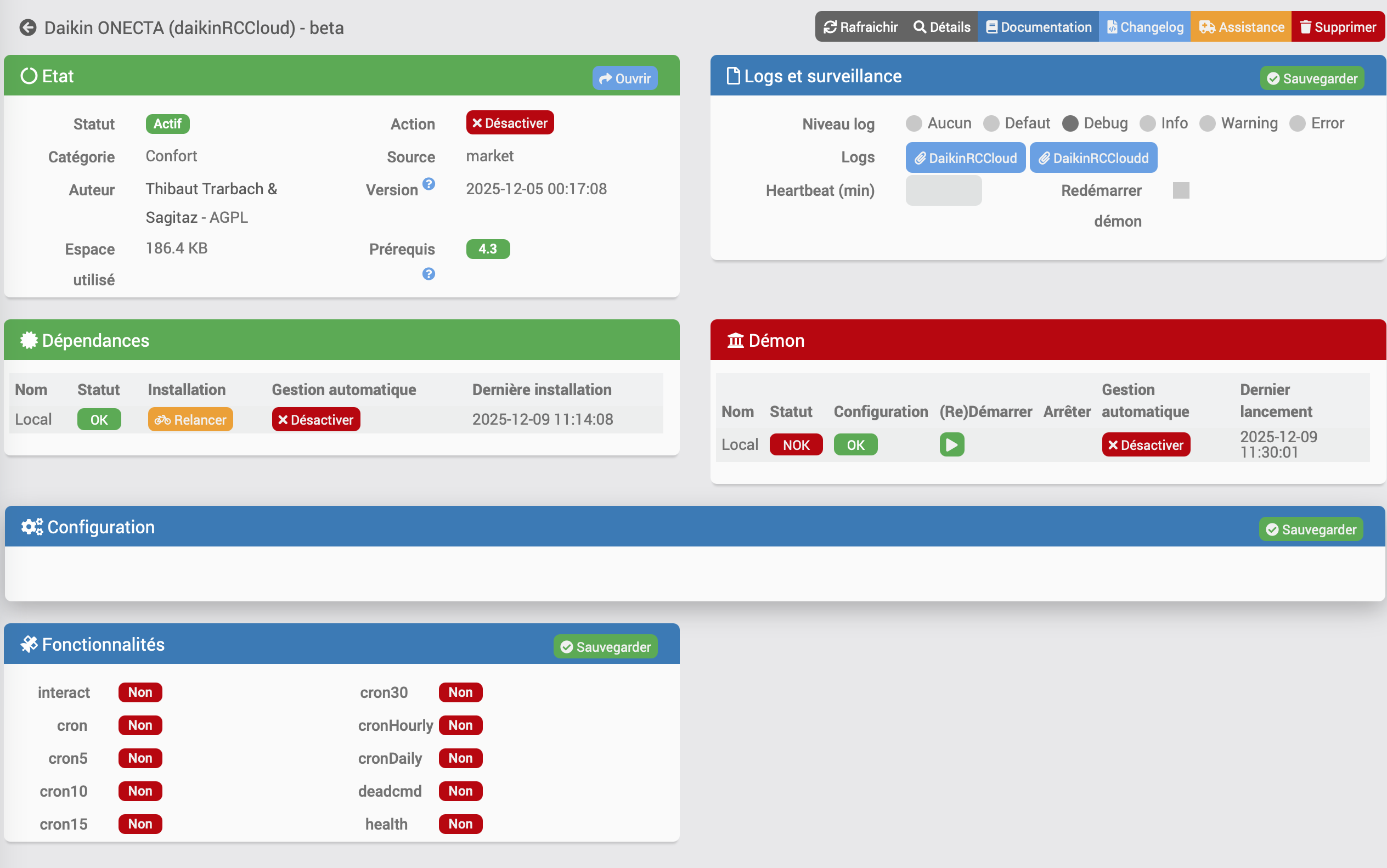
Task: Click Rafraichir in the top toolbar
Action: coord(860,27)
